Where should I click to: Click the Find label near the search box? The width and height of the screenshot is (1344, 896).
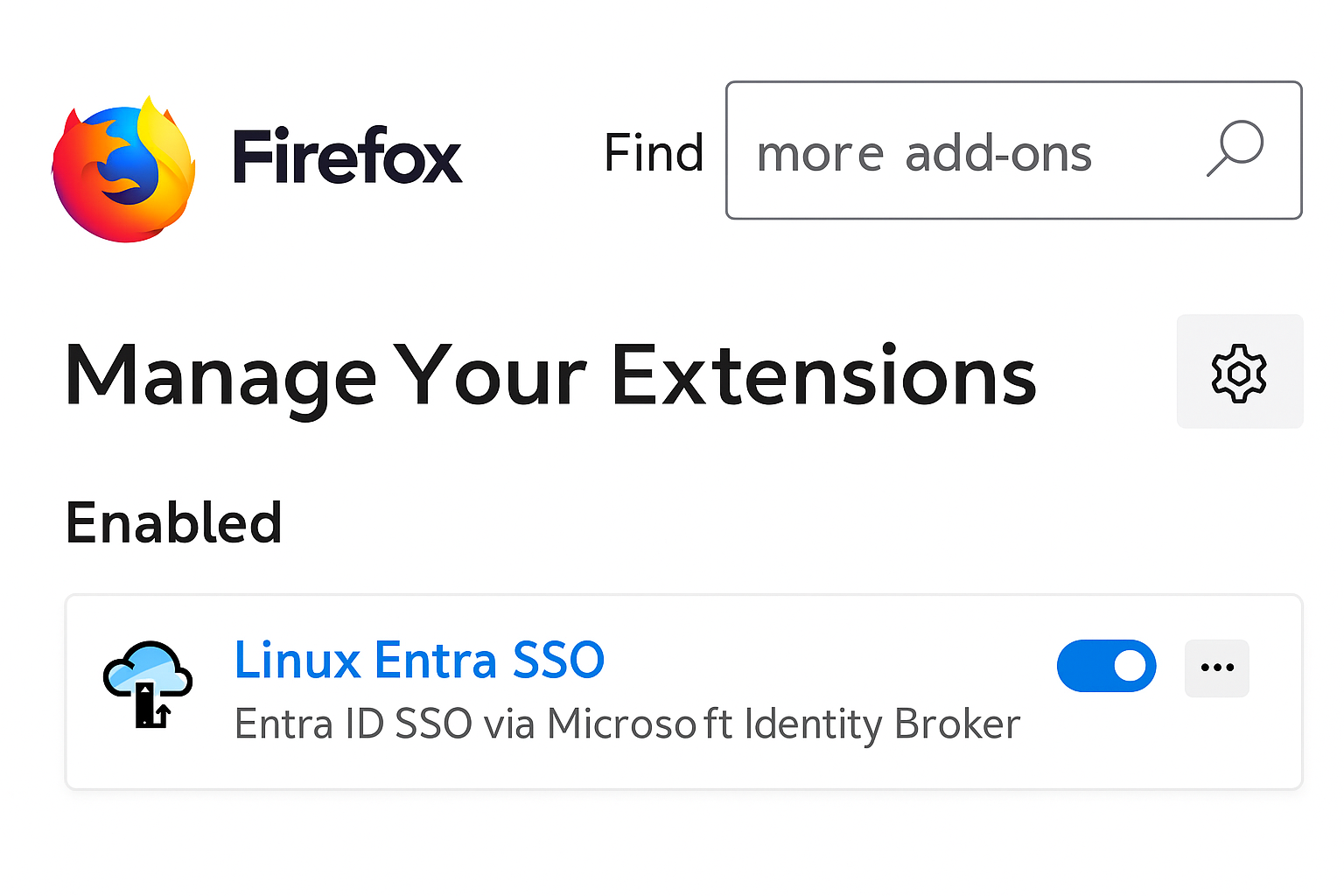pos(654,150)
